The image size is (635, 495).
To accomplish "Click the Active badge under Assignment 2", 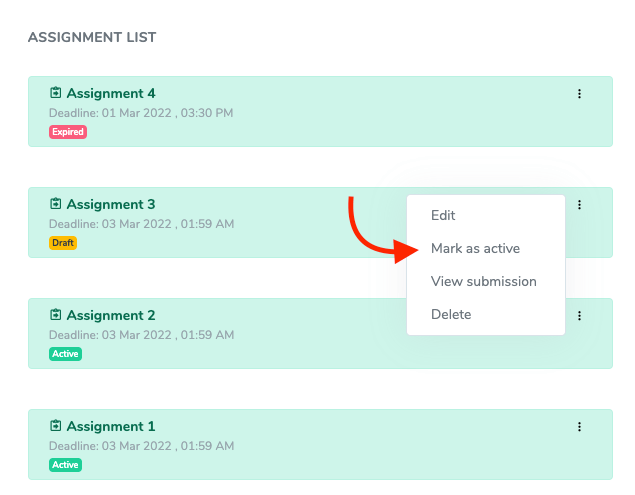I will (x=65, y=354).
